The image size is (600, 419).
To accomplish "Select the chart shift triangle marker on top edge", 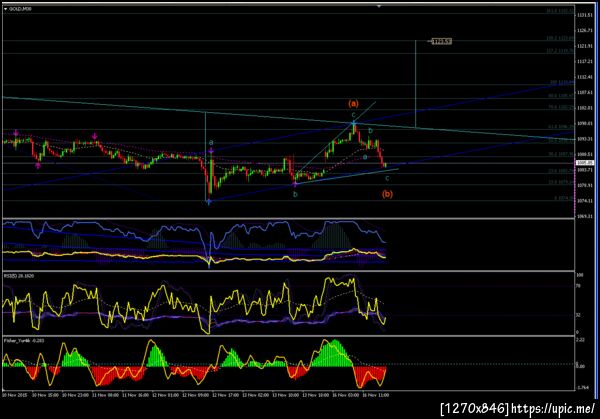I will click(379, 6).
